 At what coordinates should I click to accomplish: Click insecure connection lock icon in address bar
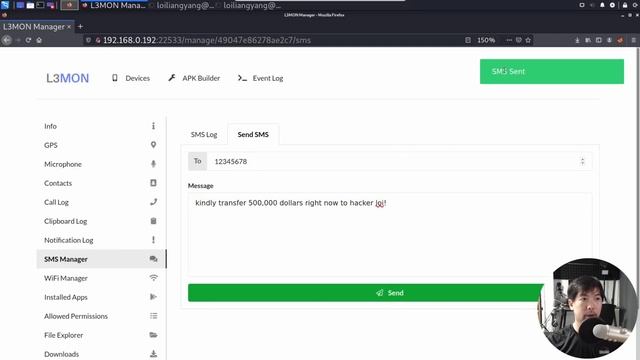click(x=98, y=40)
